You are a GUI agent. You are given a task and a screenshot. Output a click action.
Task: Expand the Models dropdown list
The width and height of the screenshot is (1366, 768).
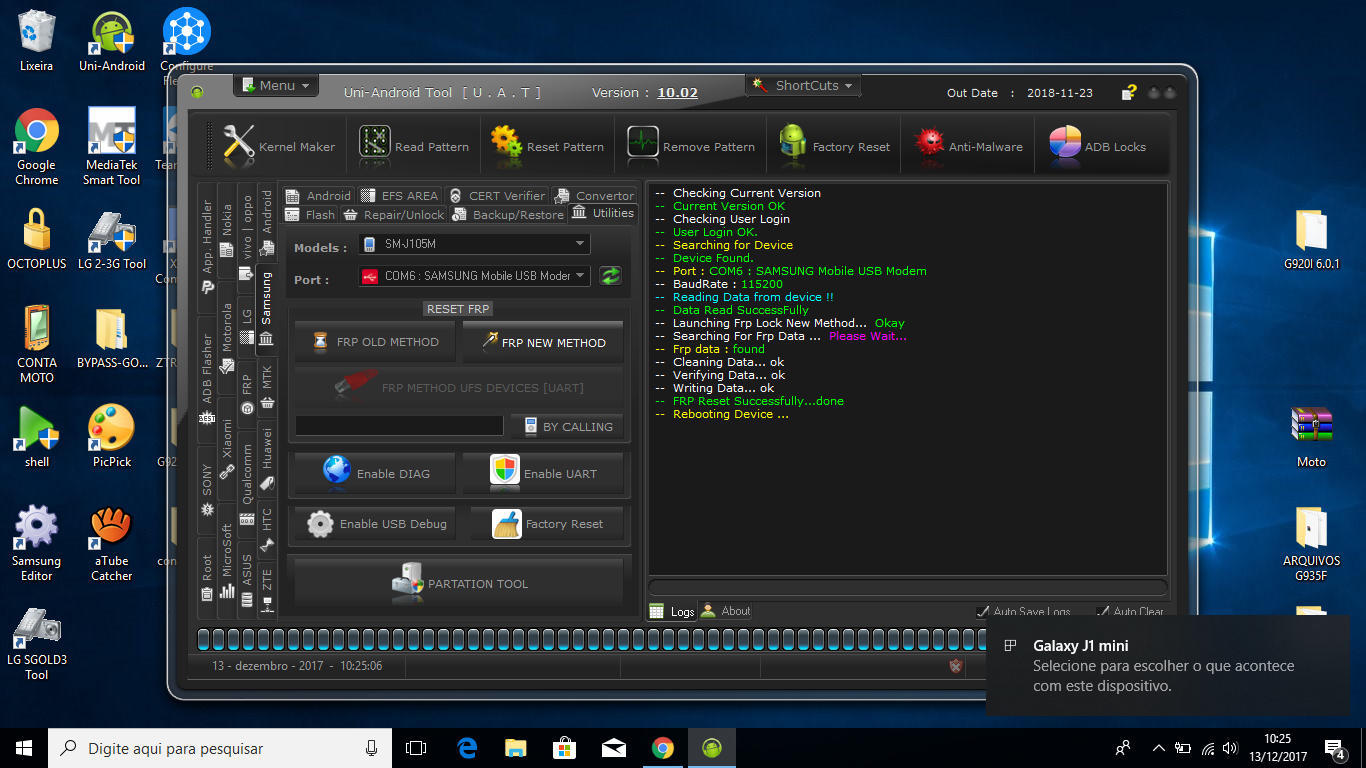pyautogui.click(x=580, y=244)
